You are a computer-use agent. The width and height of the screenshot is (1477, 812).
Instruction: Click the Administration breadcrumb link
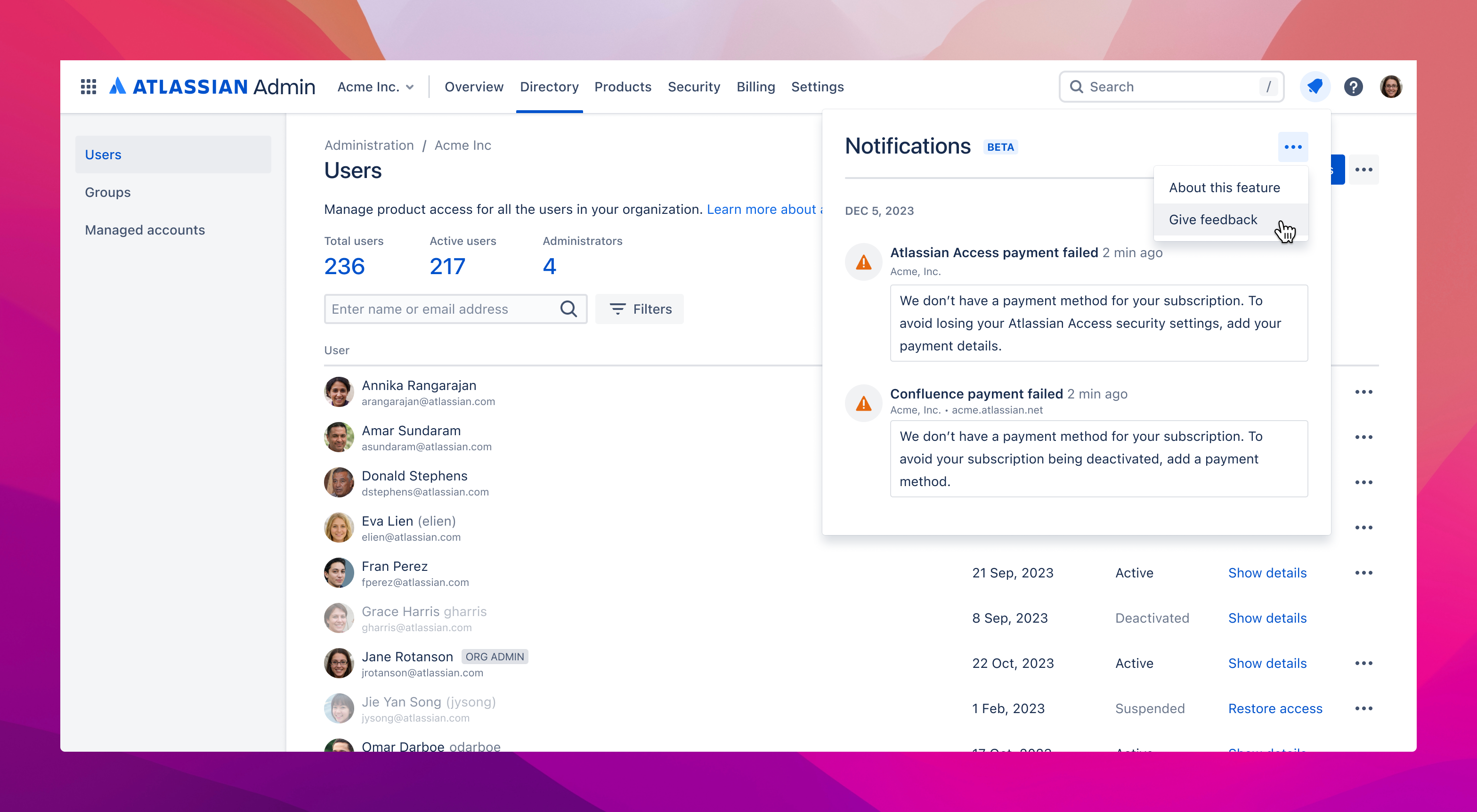369,145
